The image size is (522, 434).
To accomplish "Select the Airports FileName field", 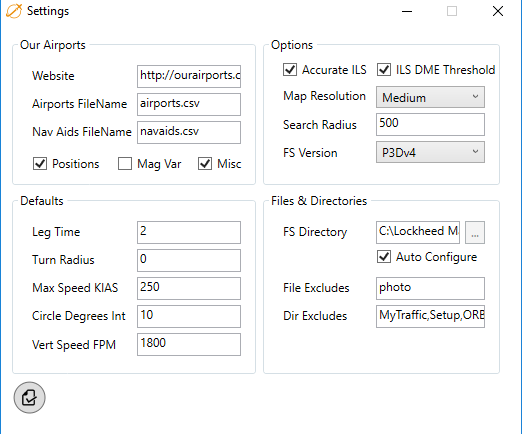I will tap(189, 104).
